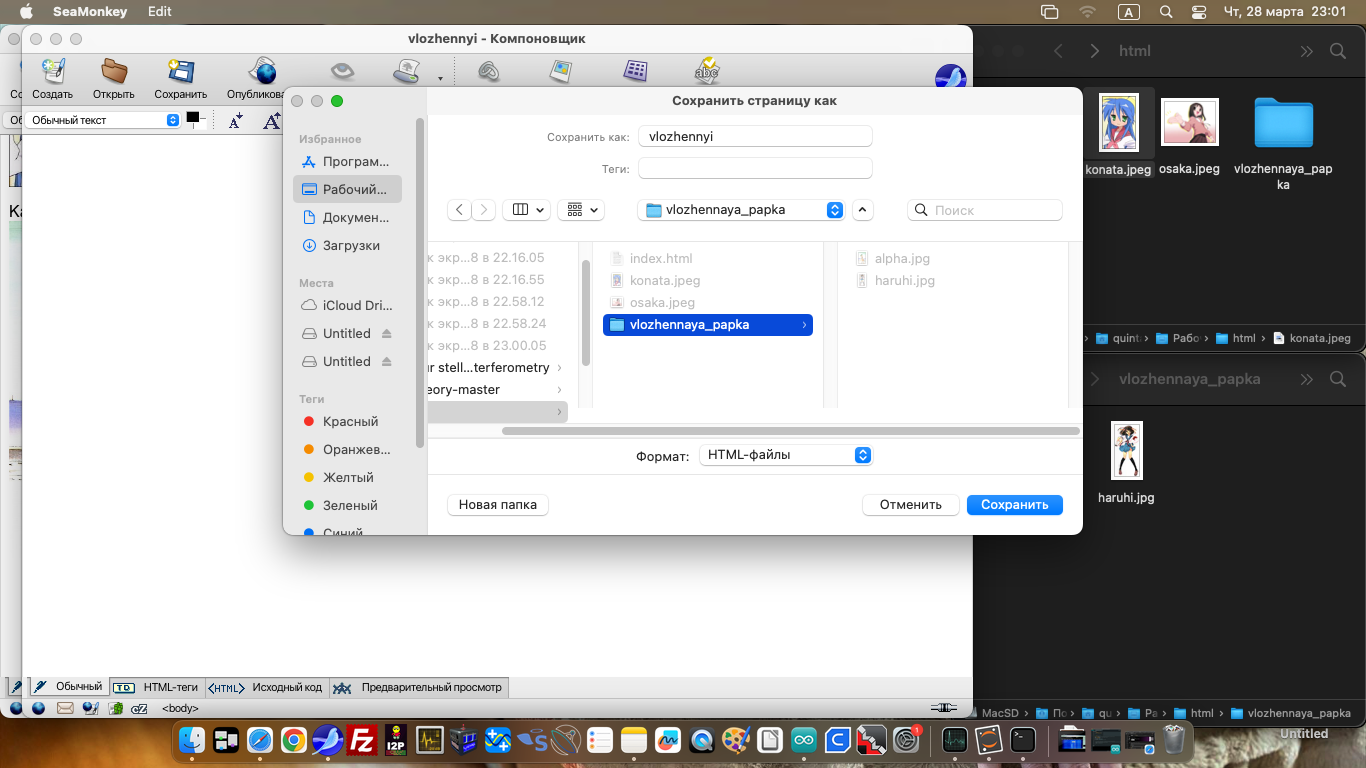
Task: Collapse the save dialog with the chevron button
Action: [863, 210]
